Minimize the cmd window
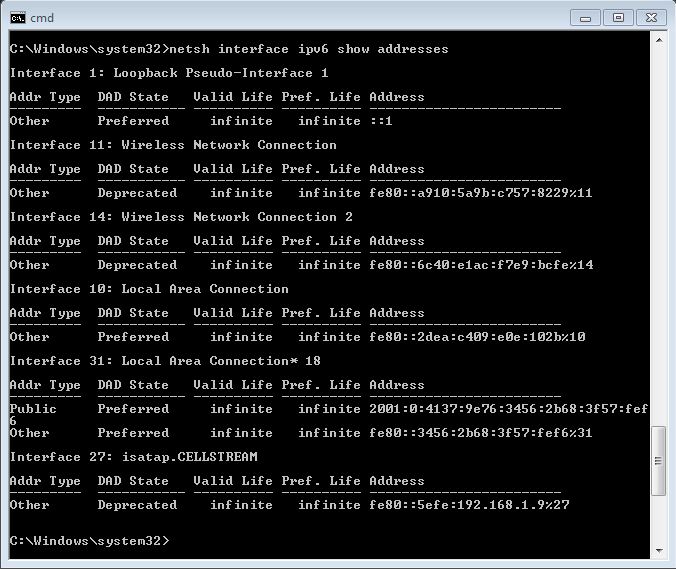The height and width of the screenshot is (569, 676). [586, 17]
